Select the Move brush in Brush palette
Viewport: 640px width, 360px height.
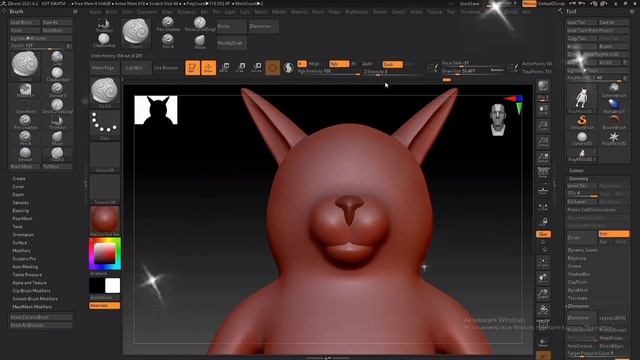click(x=57, y=138)
